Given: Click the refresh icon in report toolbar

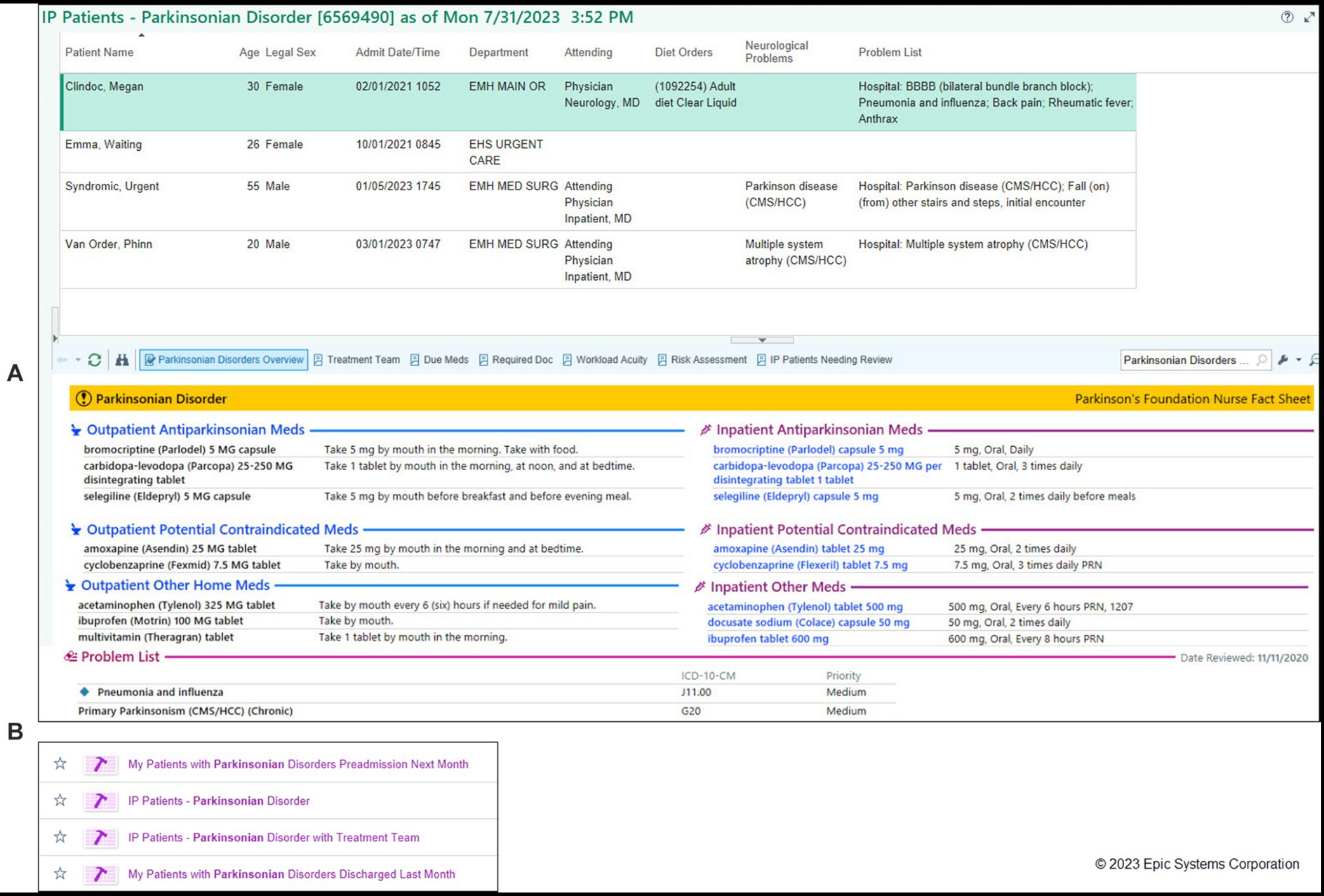Looking at the screenshot, I should click(95, 360).
